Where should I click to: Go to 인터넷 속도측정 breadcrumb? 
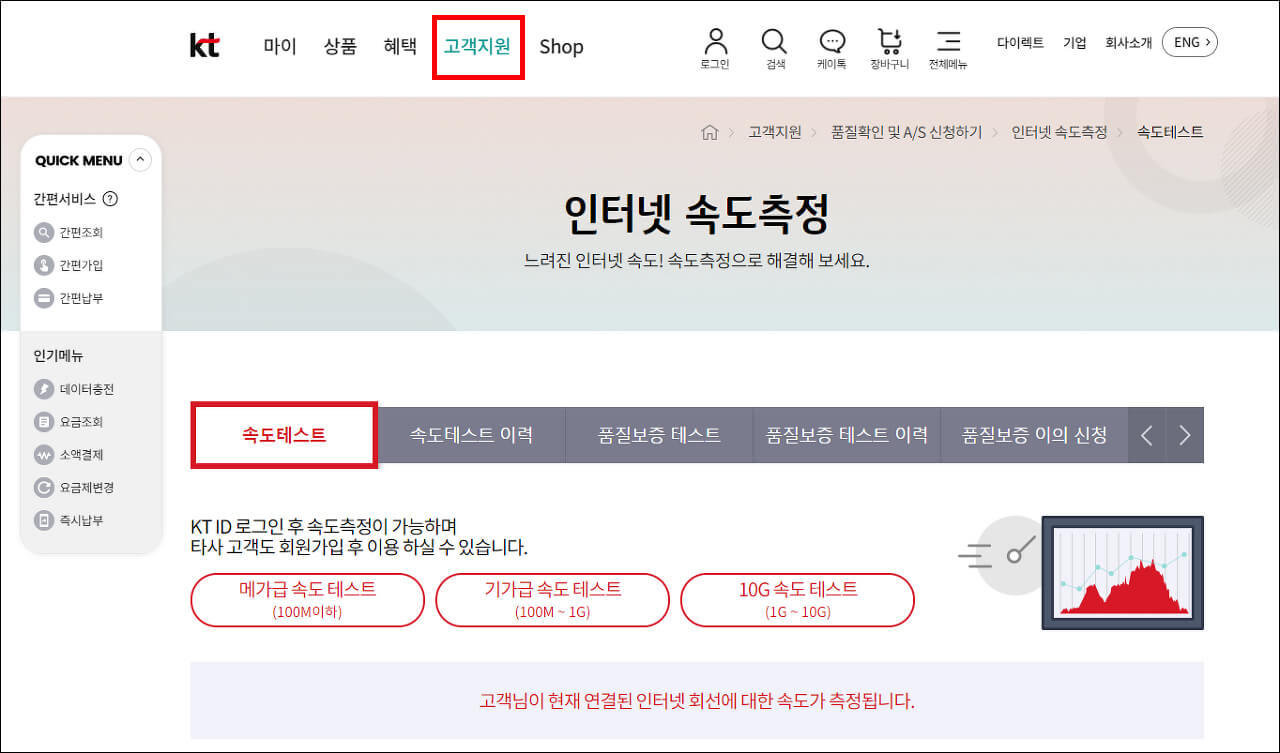pos(1059,132)
